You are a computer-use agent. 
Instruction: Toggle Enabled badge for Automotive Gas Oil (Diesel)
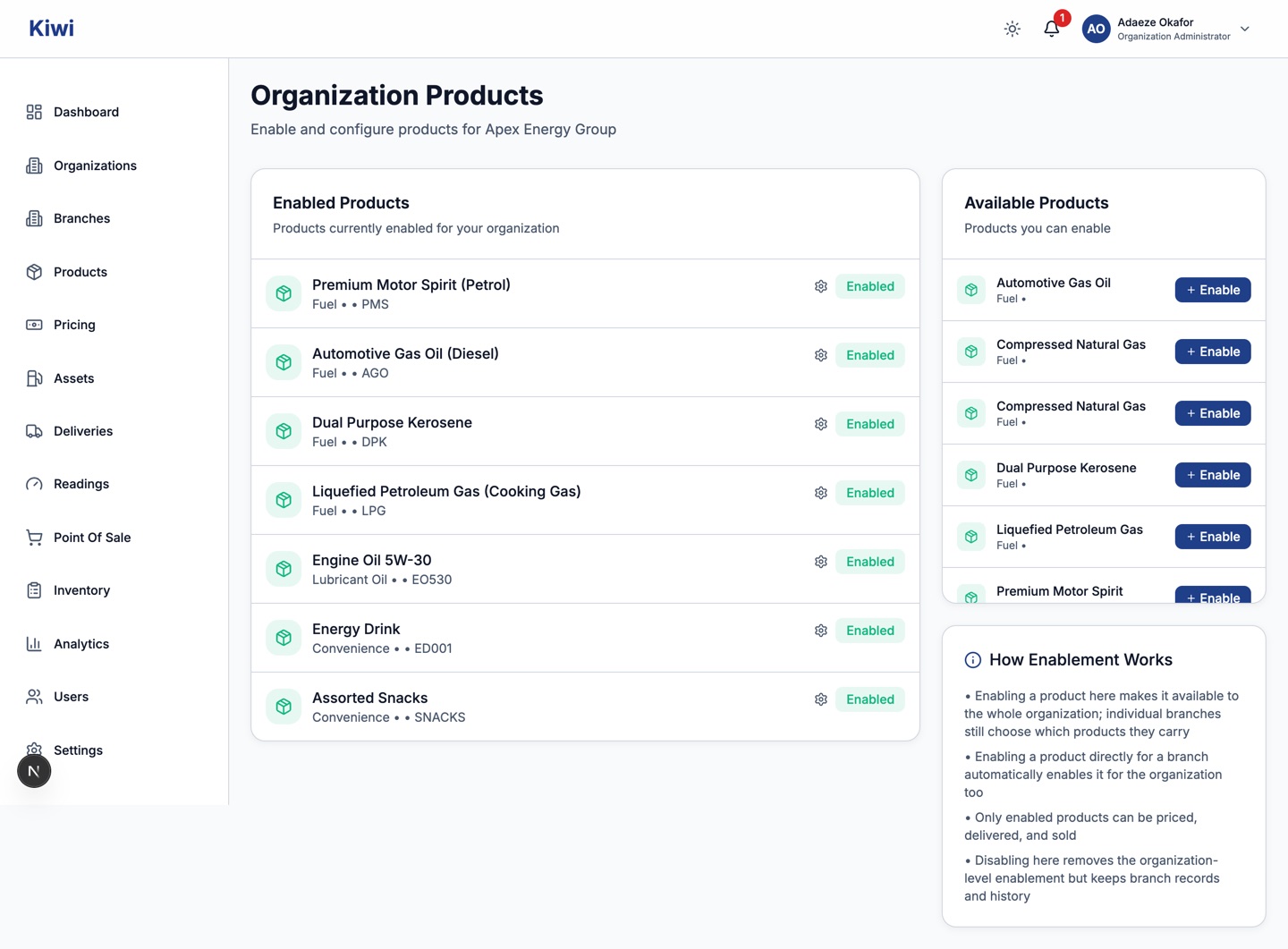coord(869,355)
